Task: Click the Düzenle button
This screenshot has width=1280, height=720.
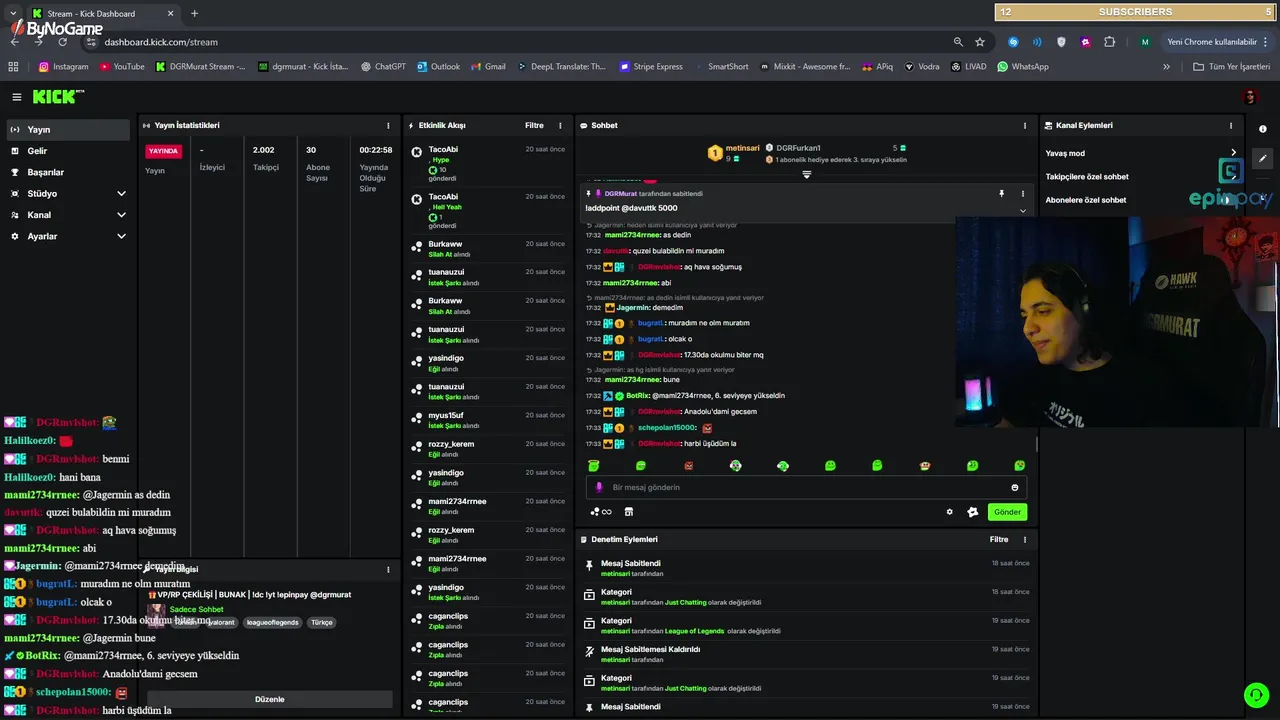Action: 269,700
